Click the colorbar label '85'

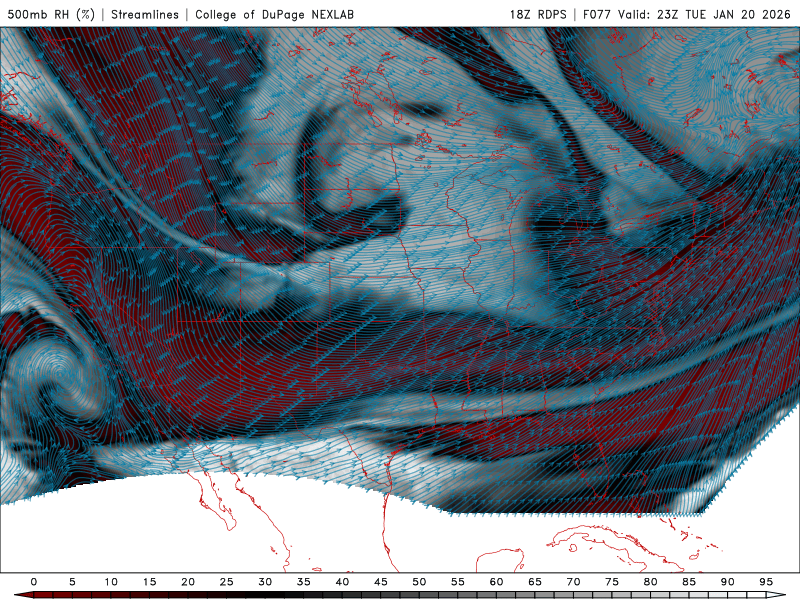[x=689, y=582]
